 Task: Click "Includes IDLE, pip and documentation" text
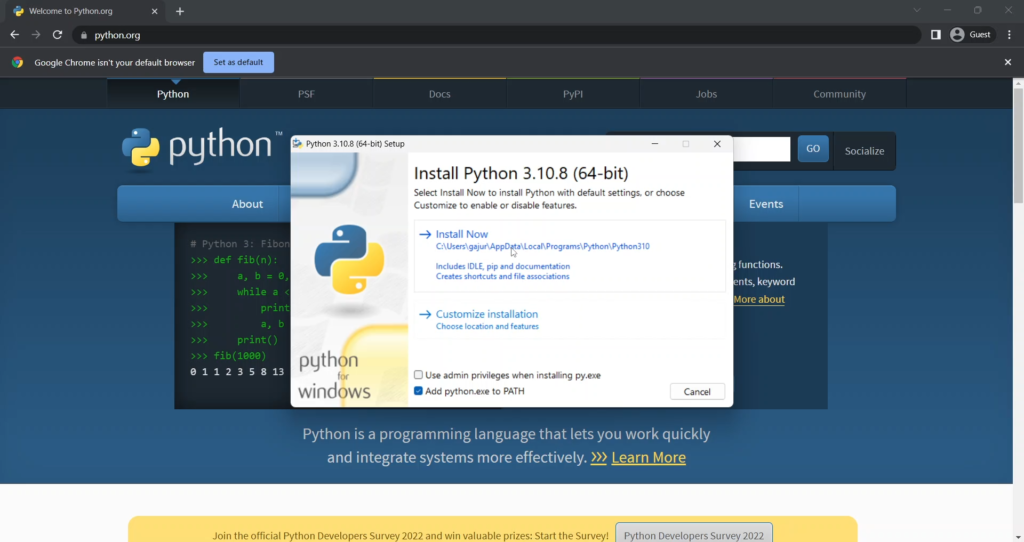[503, 266]
